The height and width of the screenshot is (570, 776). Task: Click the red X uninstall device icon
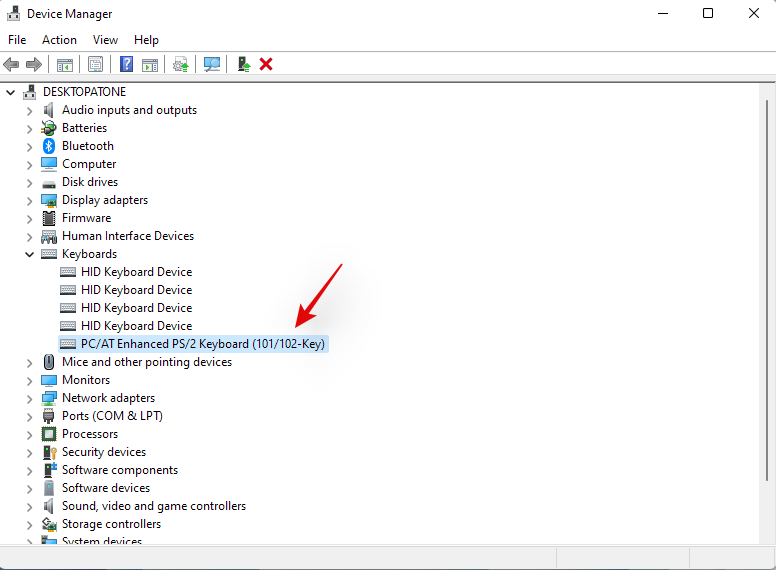coord(266,64)
